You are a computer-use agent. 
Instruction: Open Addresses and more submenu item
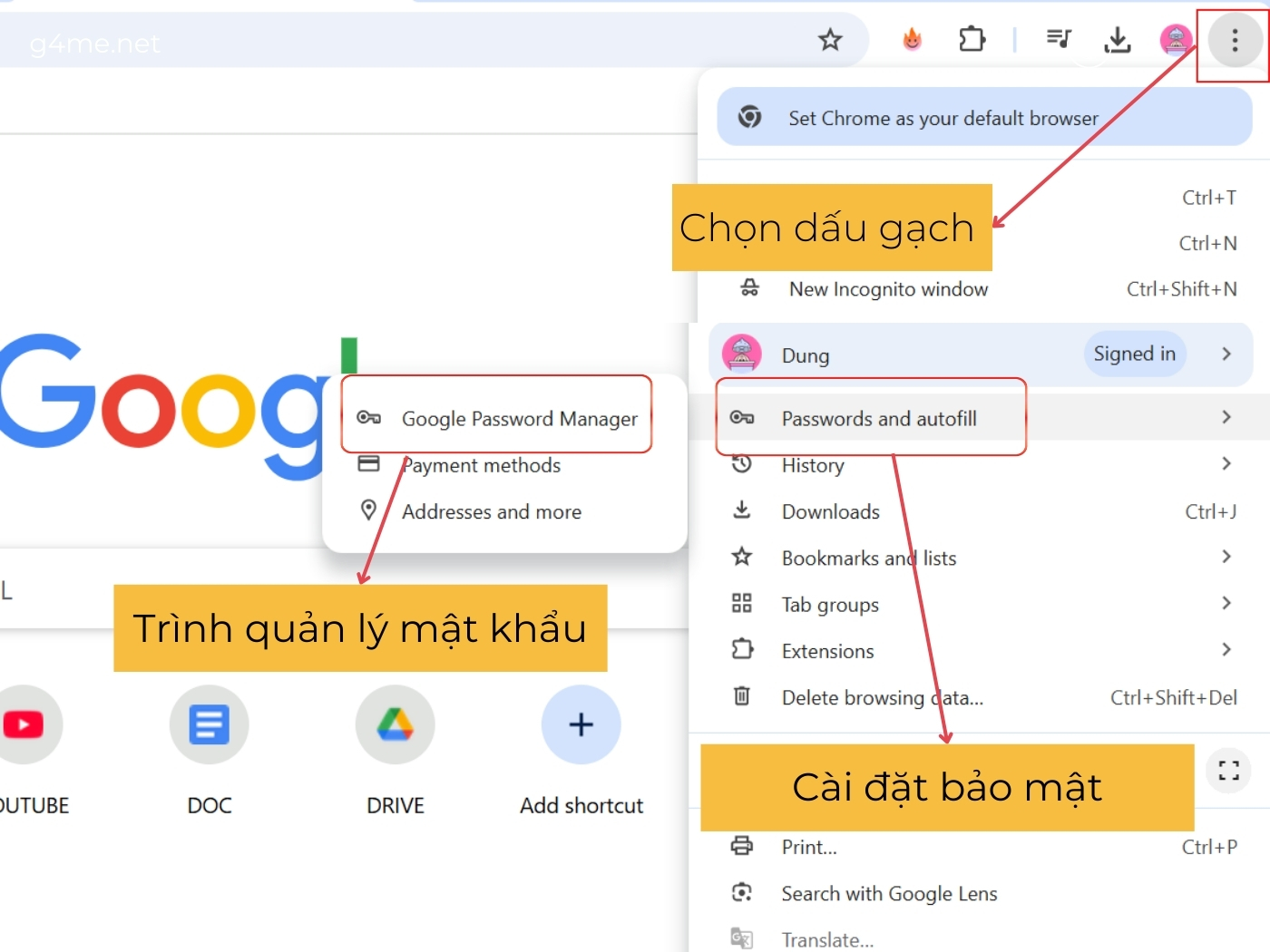pos(505,511)
